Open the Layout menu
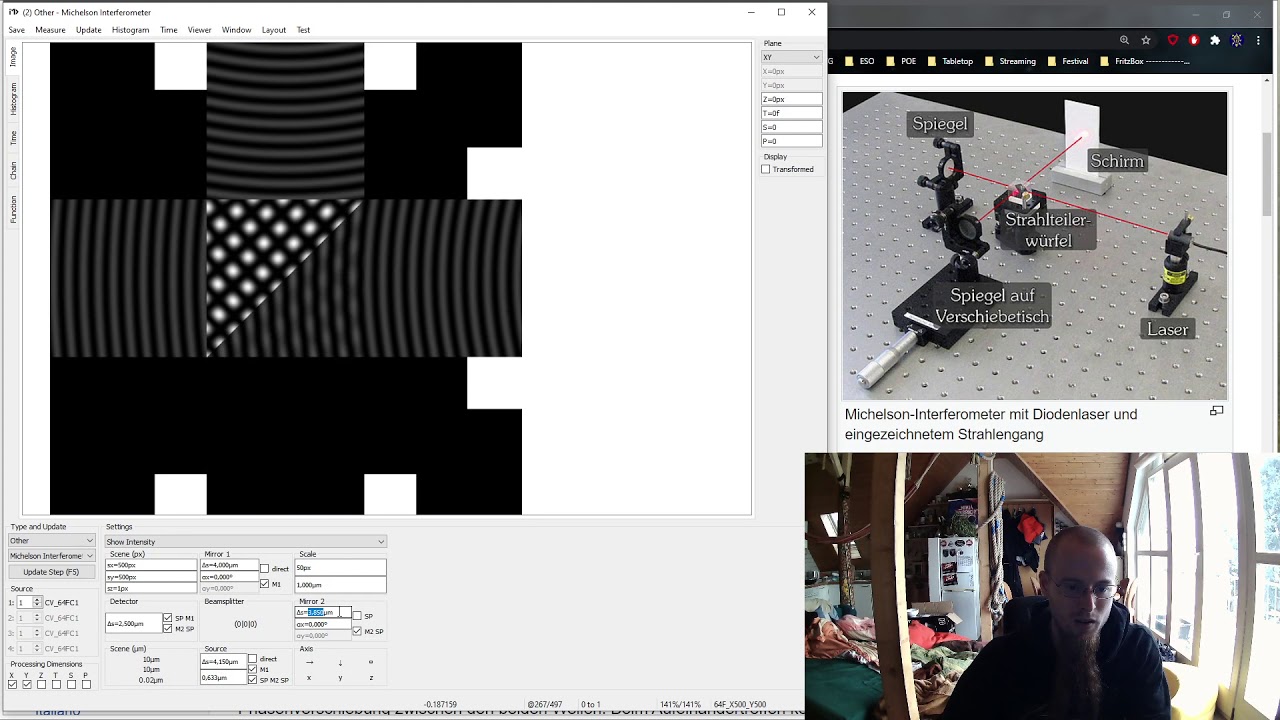The height and width of the screenshot is (720, 1280). pyautogui.click(x=274, y=30)
